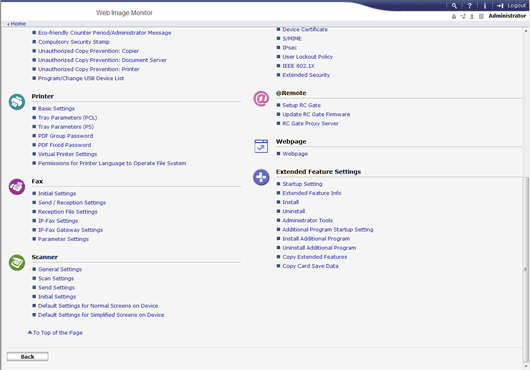Screen dimensions: 530x370
Task: Open Copy Extended Features
Action: (315, 257)
